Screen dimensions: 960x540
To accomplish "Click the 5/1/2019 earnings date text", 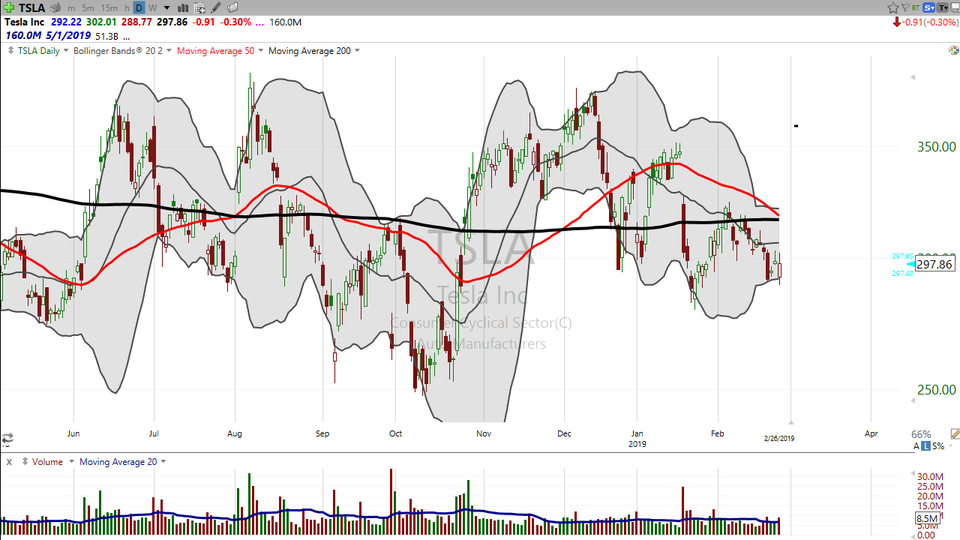I will click(x=68, y=36).
